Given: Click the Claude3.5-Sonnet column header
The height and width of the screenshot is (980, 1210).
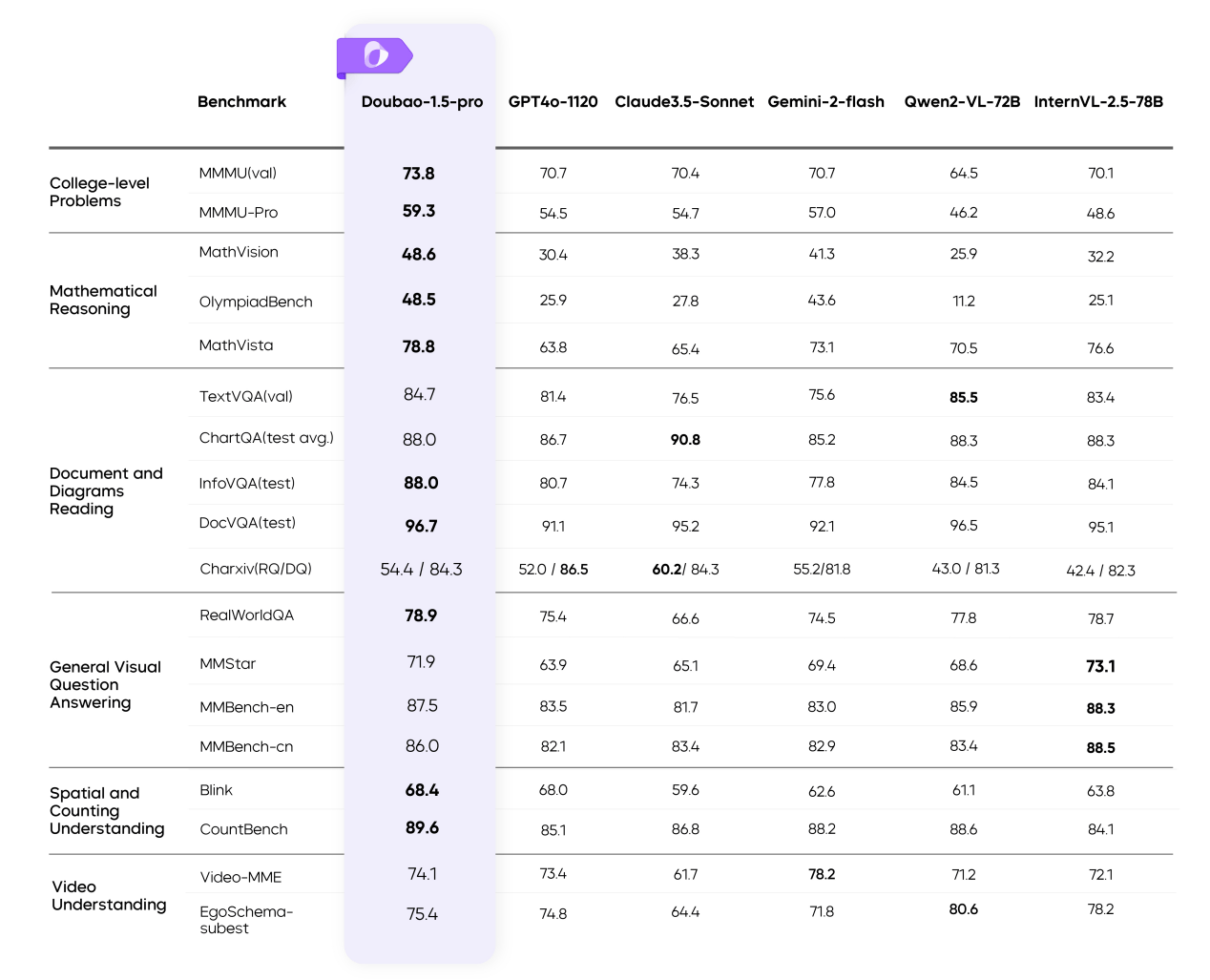Looking at the screenshot, I should click(x=684, y=102).
